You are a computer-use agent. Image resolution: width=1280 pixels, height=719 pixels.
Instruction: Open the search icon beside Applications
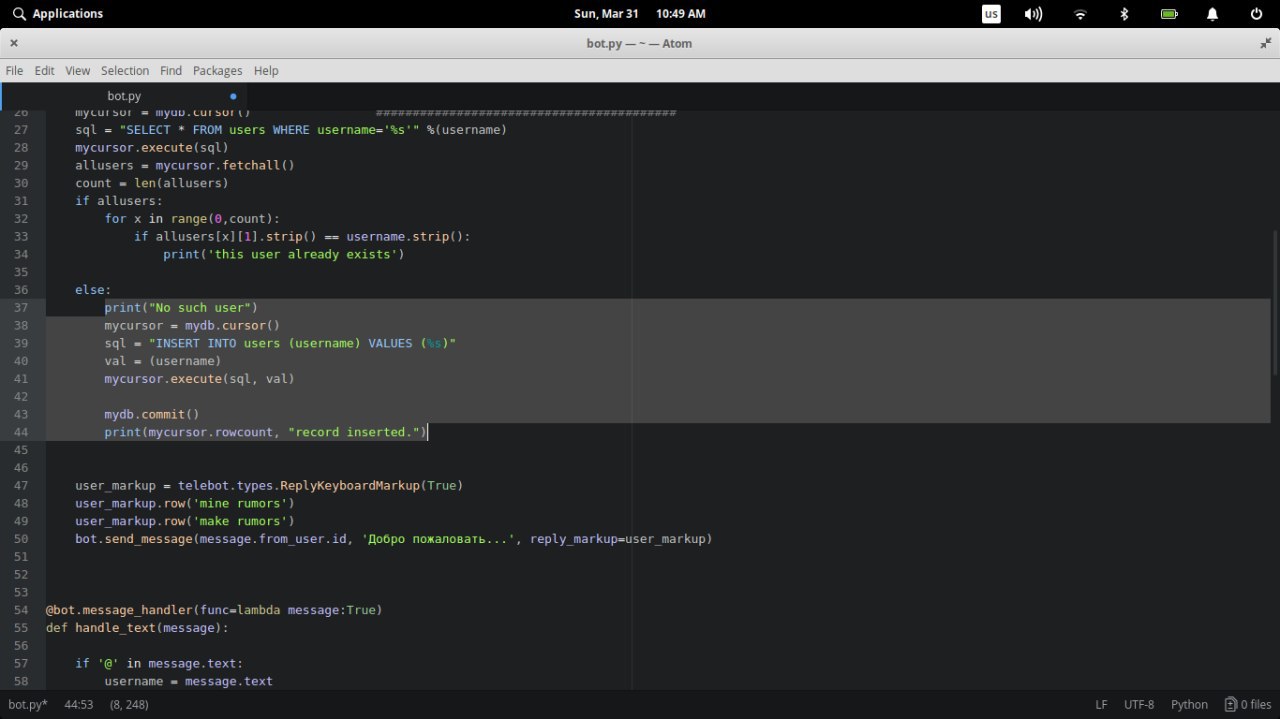click(19, 14)
